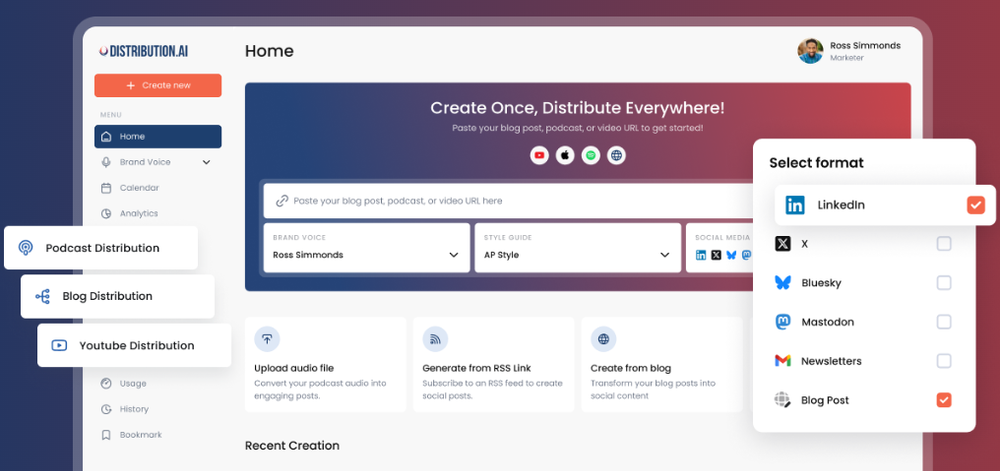This screenshot has height=471, width=1000.
Task: Open the Create from blog card
Action: 662,365
